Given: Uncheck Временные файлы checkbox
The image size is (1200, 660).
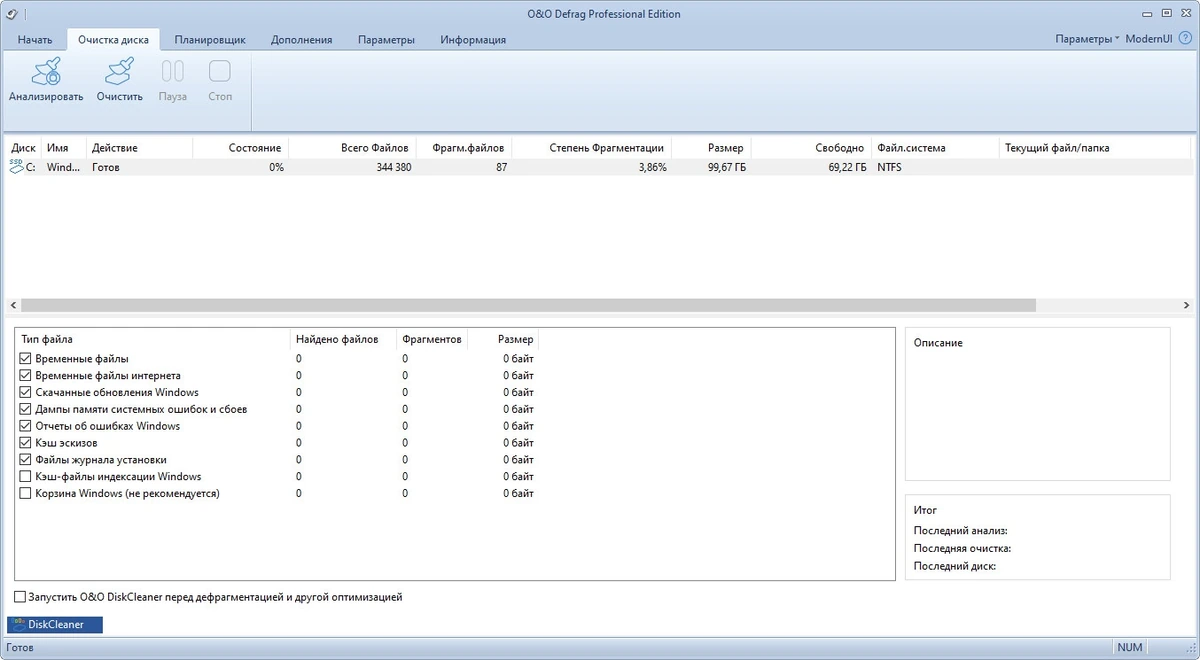Looking at the screenshot, I should [x=26, y=358].
